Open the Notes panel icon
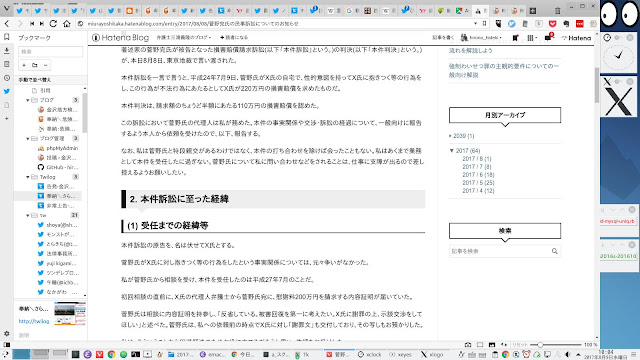Image resolution: width=640 pixels, height=360 pixels. pyautogui.click(x=7, y=64)
